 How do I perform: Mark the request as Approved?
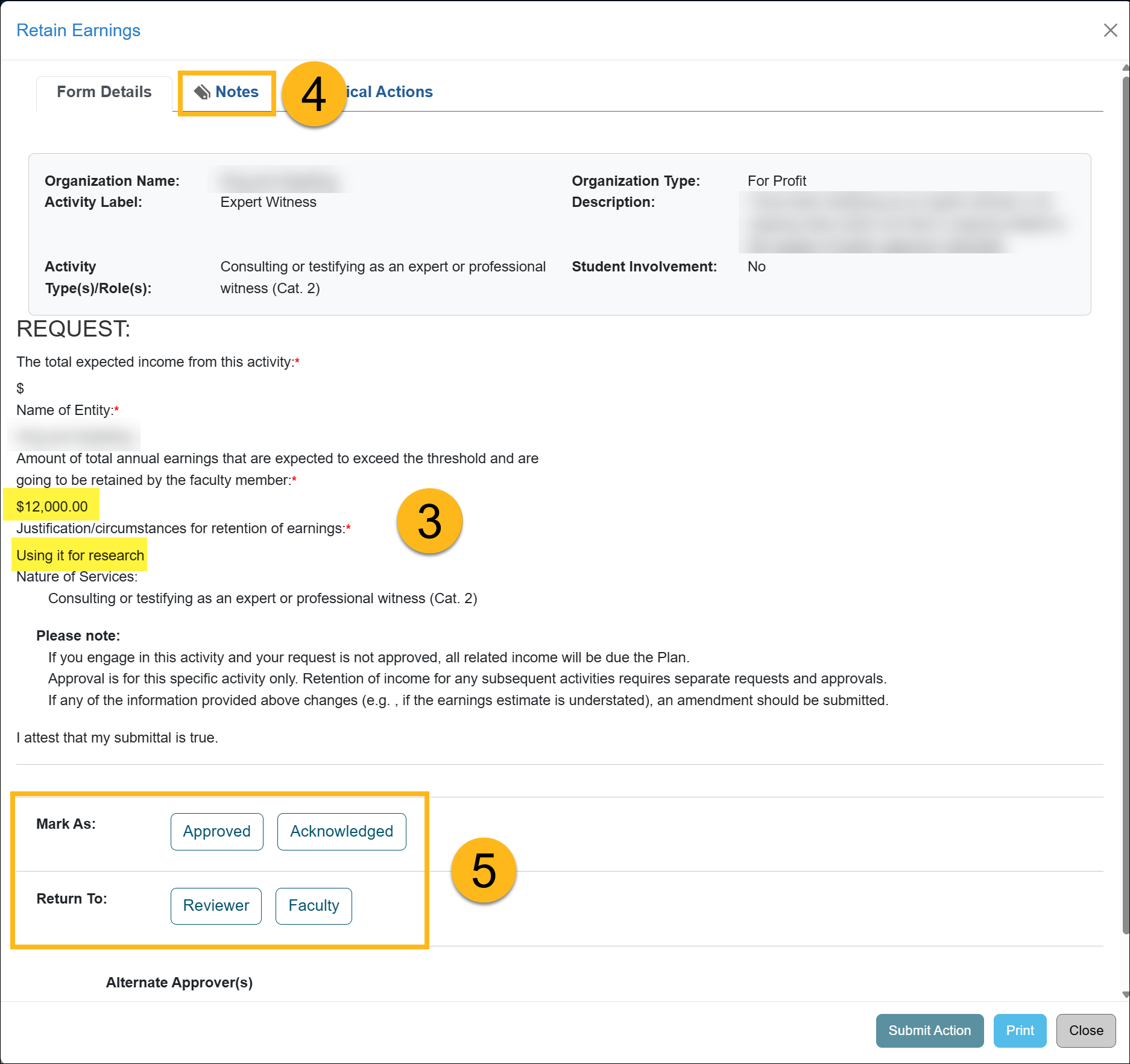click(216, 831)
